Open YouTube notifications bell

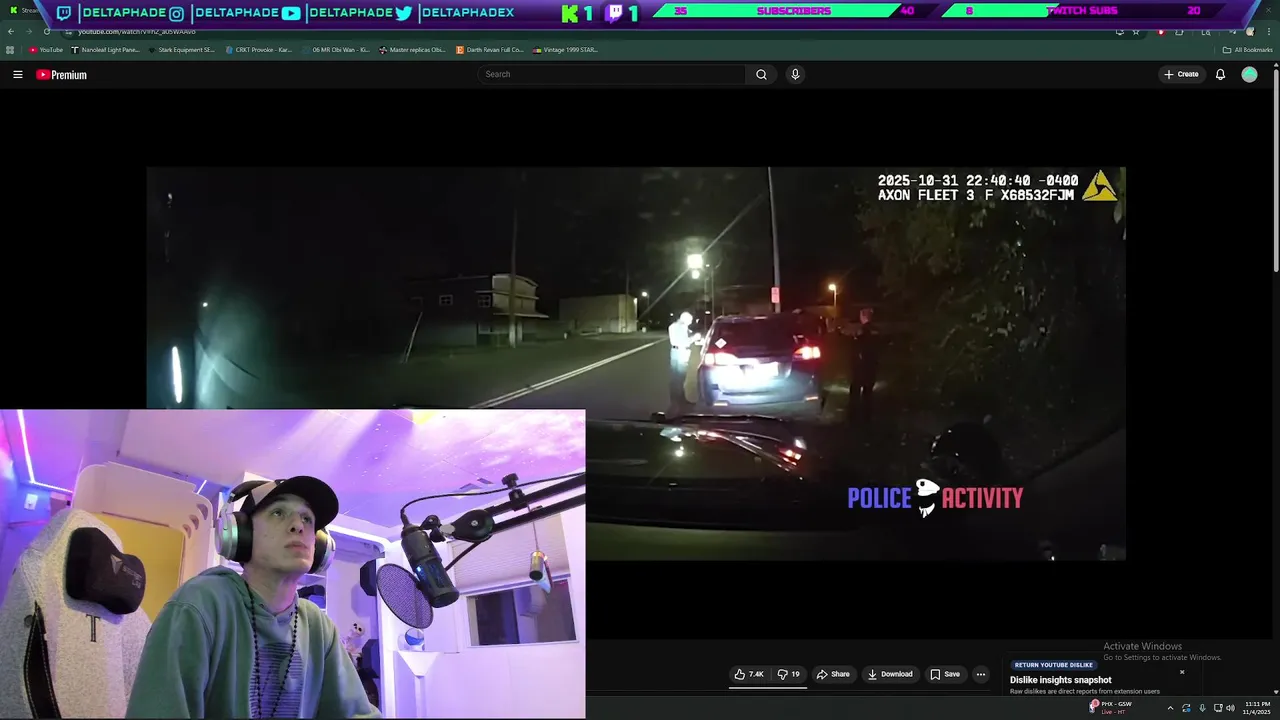pos(1220,74)
